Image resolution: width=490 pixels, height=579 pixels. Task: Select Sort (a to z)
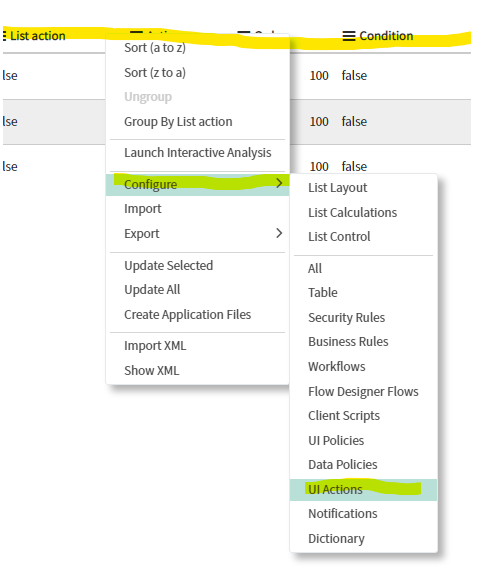[x=155, y=48]
